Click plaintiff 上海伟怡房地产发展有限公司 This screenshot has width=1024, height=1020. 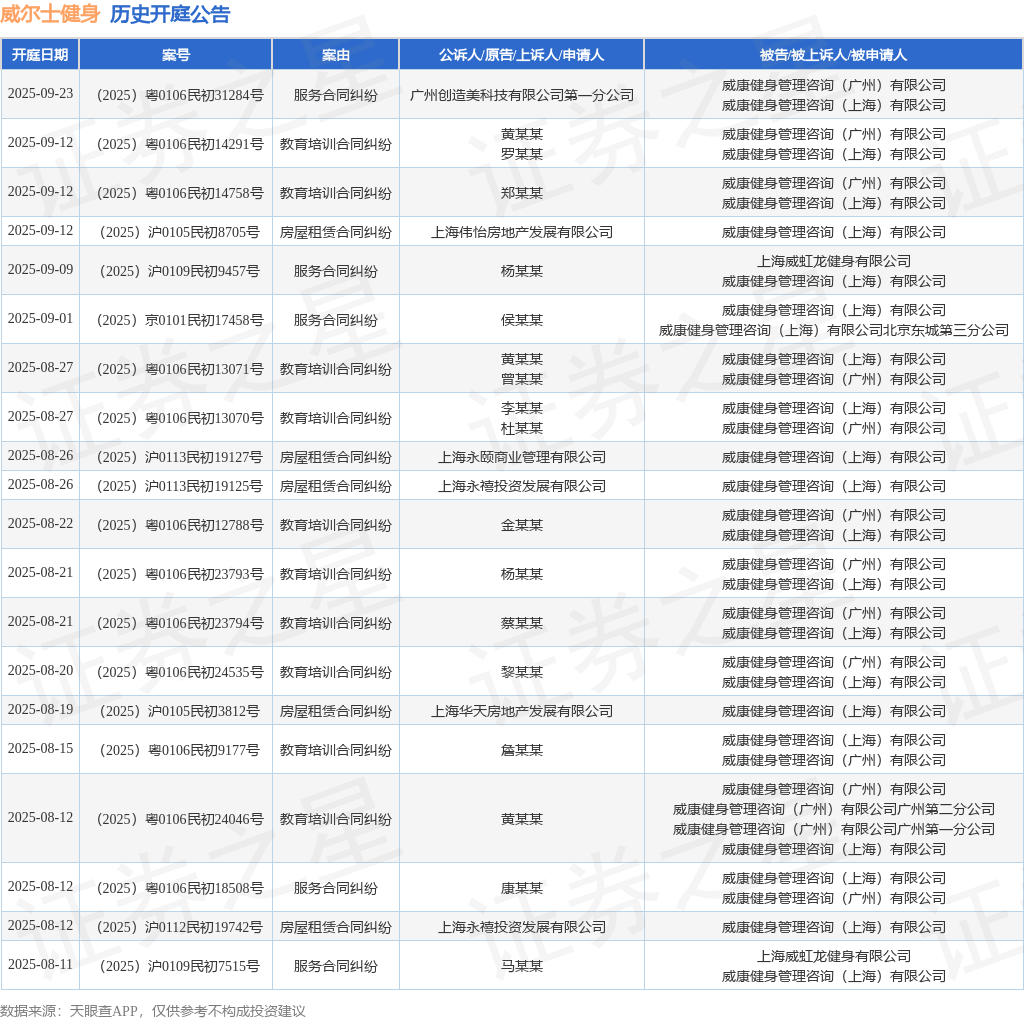click(522, 232)
